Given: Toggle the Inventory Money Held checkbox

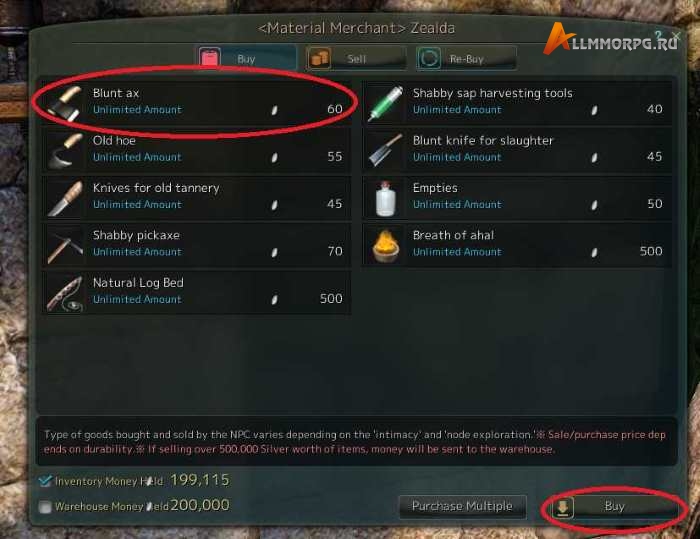Looking at the screenshot, I should click(45, 481).
